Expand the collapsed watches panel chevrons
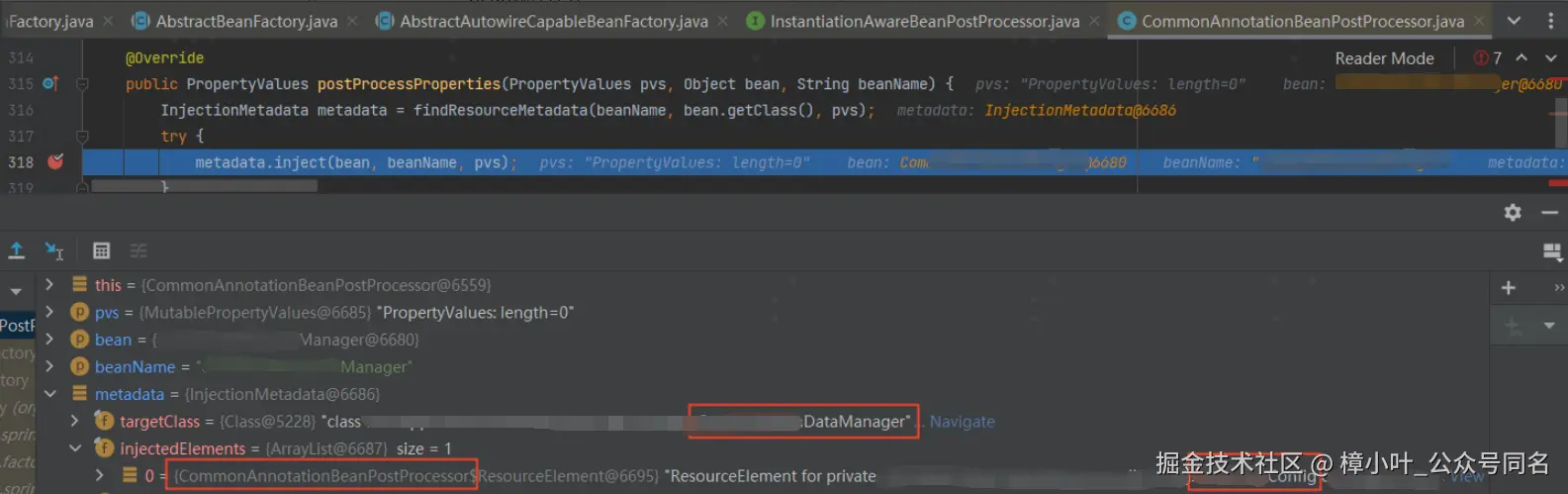The width and height of the screenshot is (1568, 494). tap(1559, 287)
